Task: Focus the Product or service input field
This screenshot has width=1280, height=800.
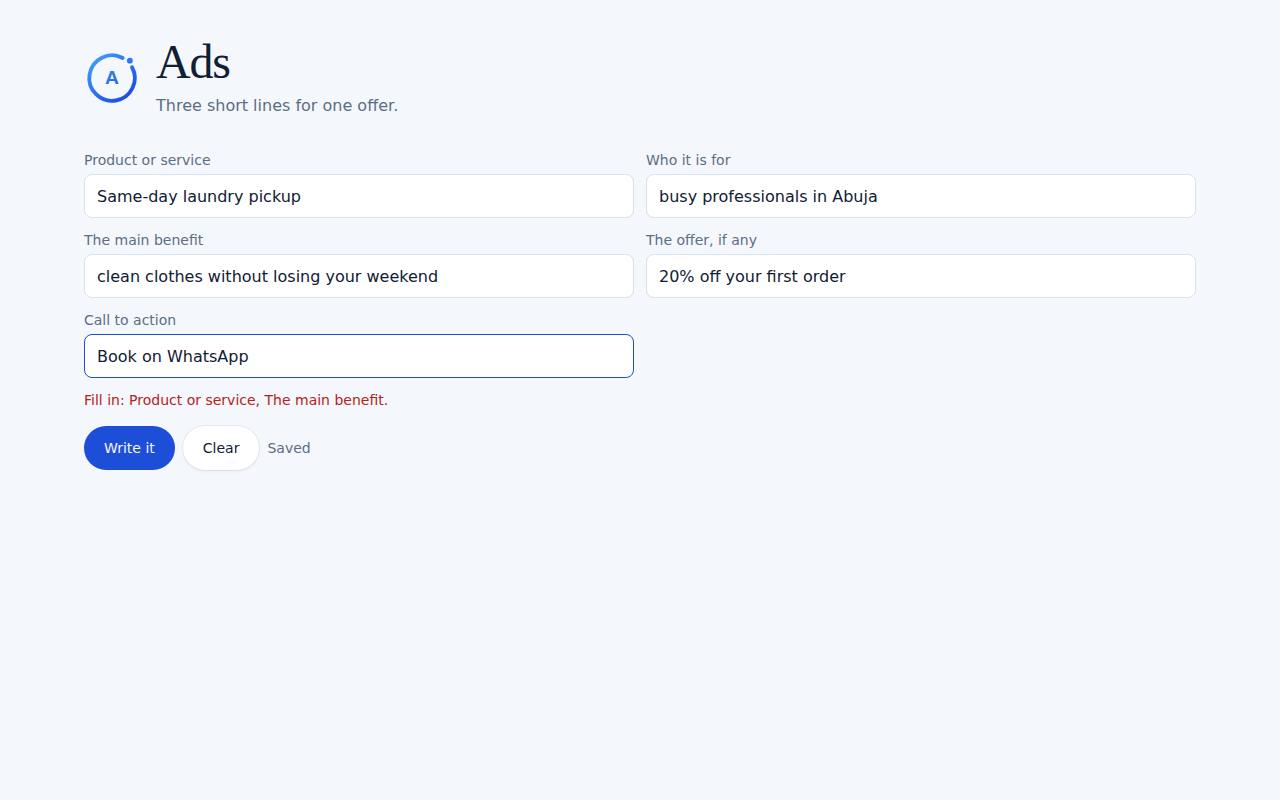Action: (x=359, y=196)
